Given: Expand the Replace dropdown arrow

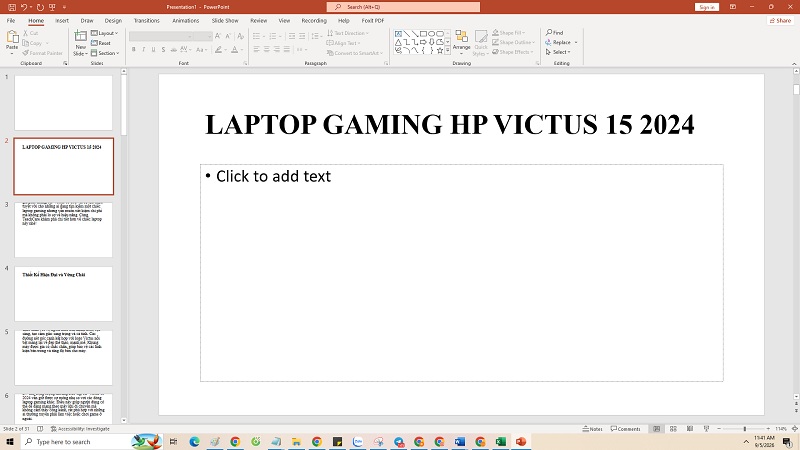Looking at the screenshot, I should point(576,42).
